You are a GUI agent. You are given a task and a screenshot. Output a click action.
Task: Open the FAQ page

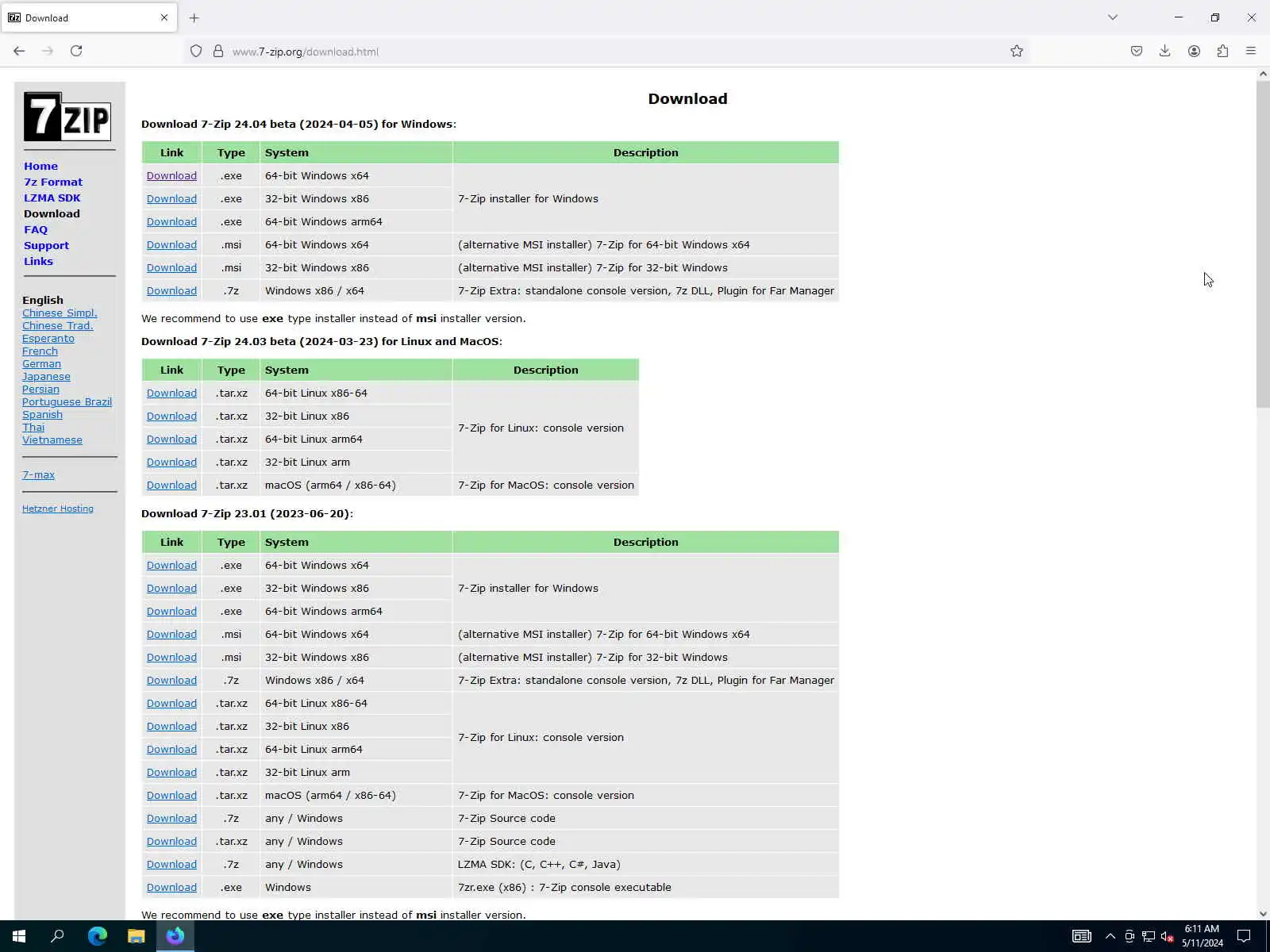point(36,229)
